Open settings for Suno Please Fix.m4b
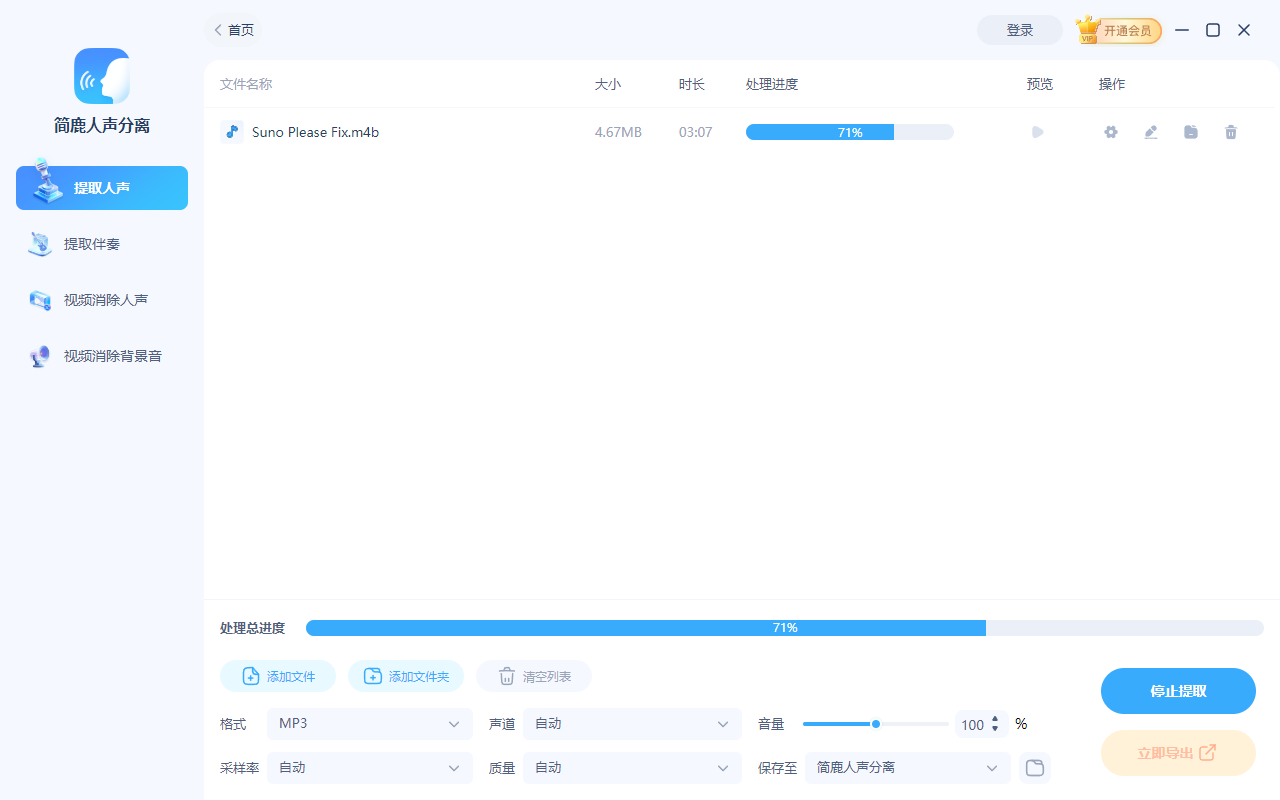 [x=1110, y=131]
